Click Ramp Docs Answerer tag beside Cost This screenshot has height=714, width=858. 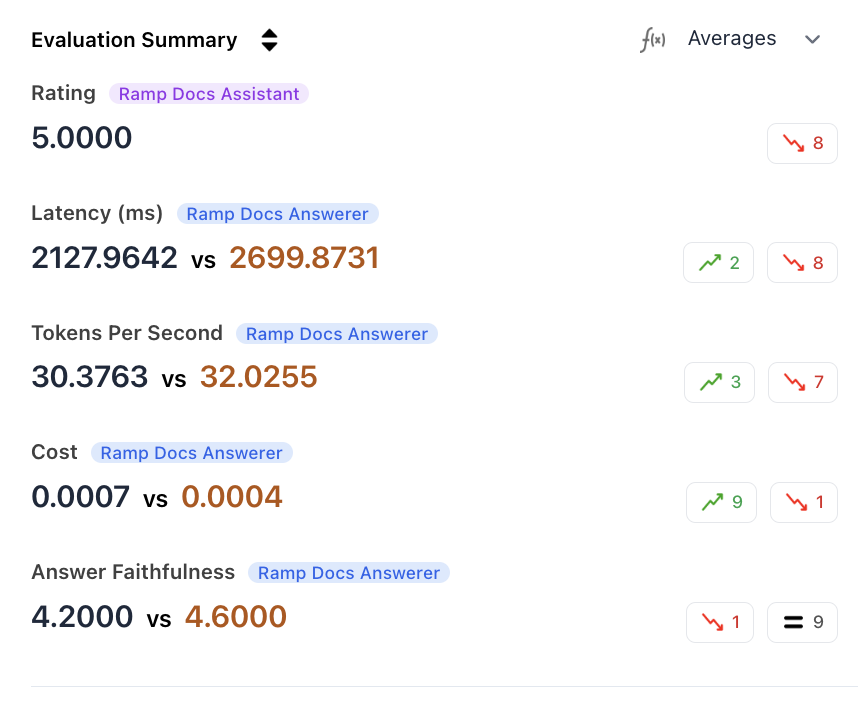tap(192, 453)
